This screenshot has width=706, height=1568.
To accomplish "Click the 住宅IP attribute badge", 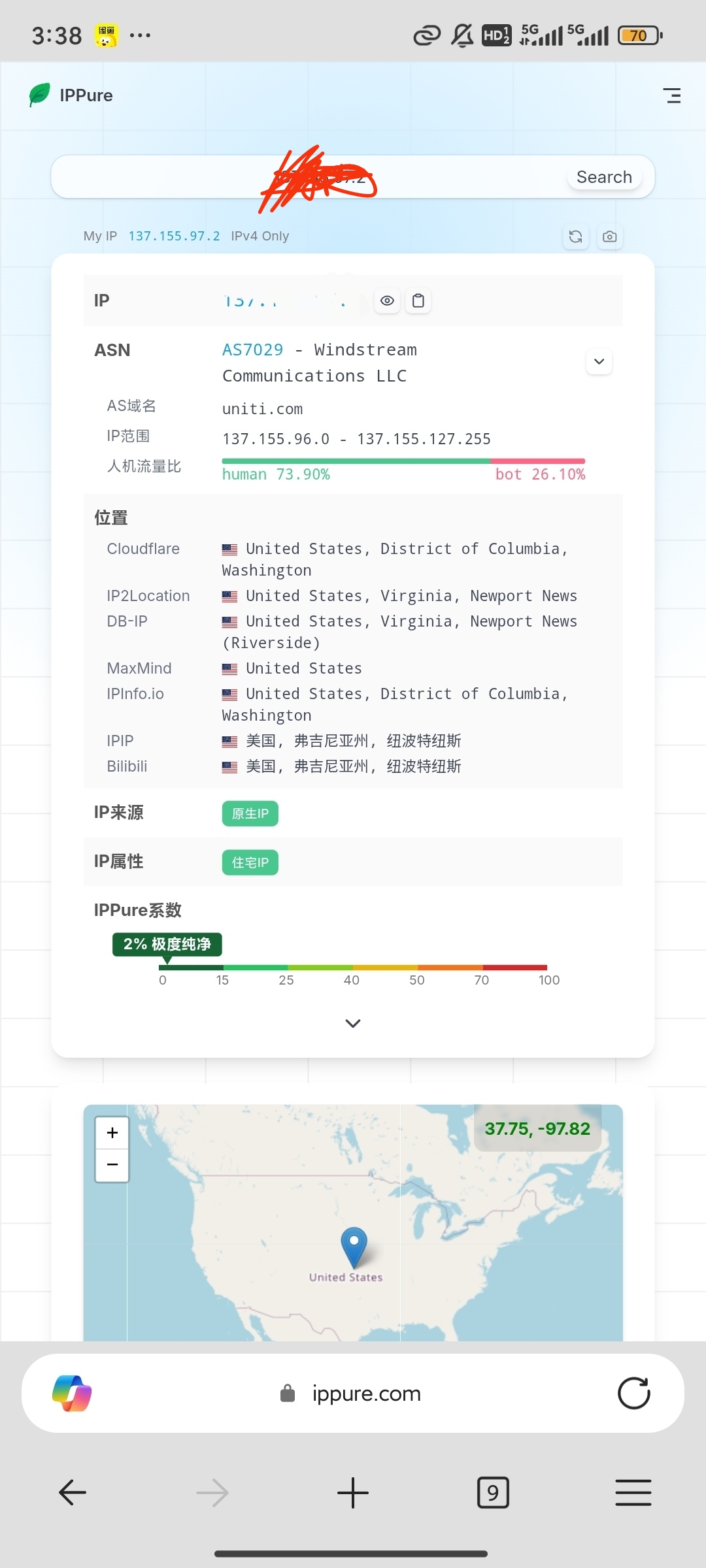I will coord(250,862).
